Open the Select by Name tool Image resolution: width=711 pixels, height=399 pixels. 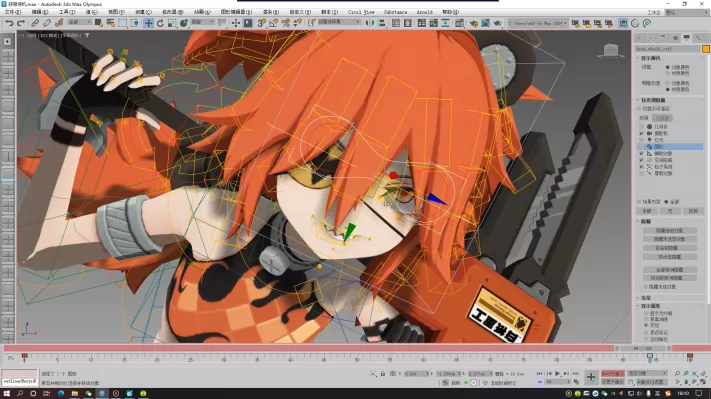click(110, 23)
